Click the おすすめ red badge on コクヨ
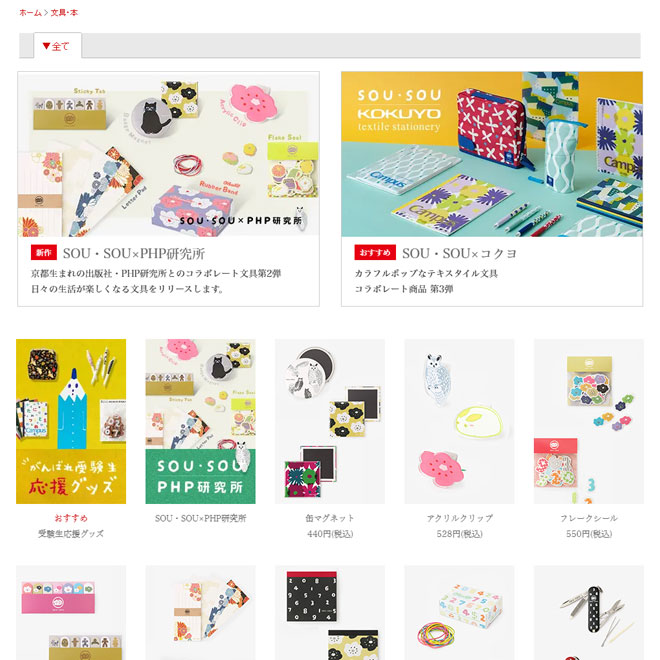660x660 pixels. pyautogui.click(x=375, y=253)
